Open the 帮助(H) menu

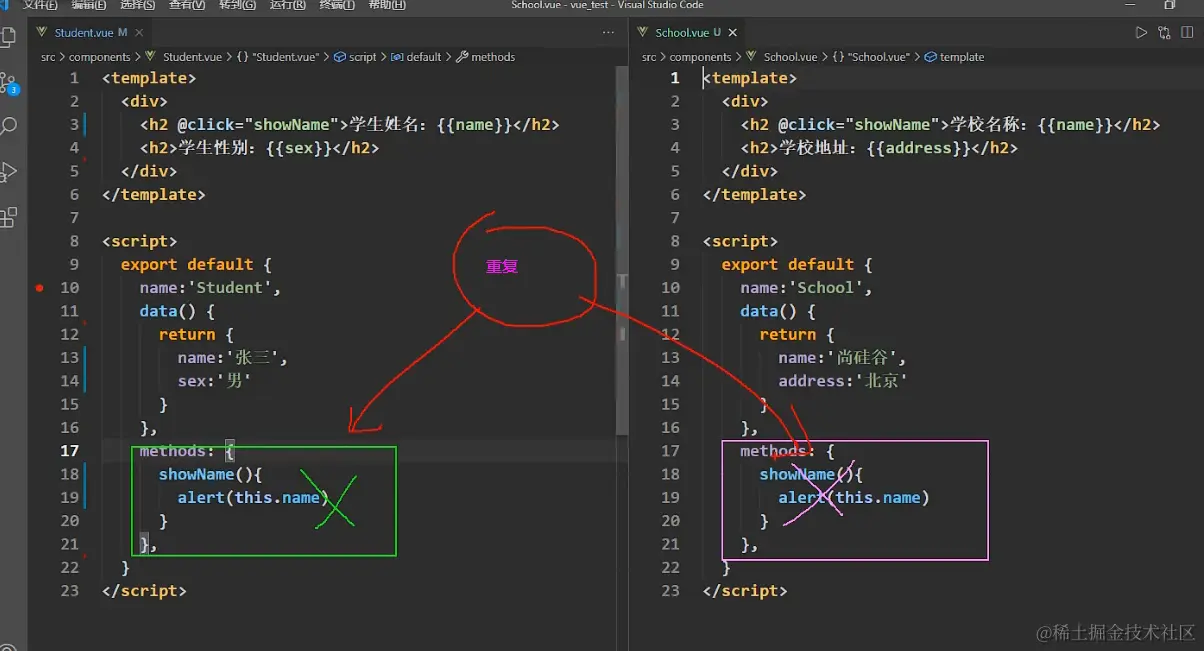click(x=387, y=5)
